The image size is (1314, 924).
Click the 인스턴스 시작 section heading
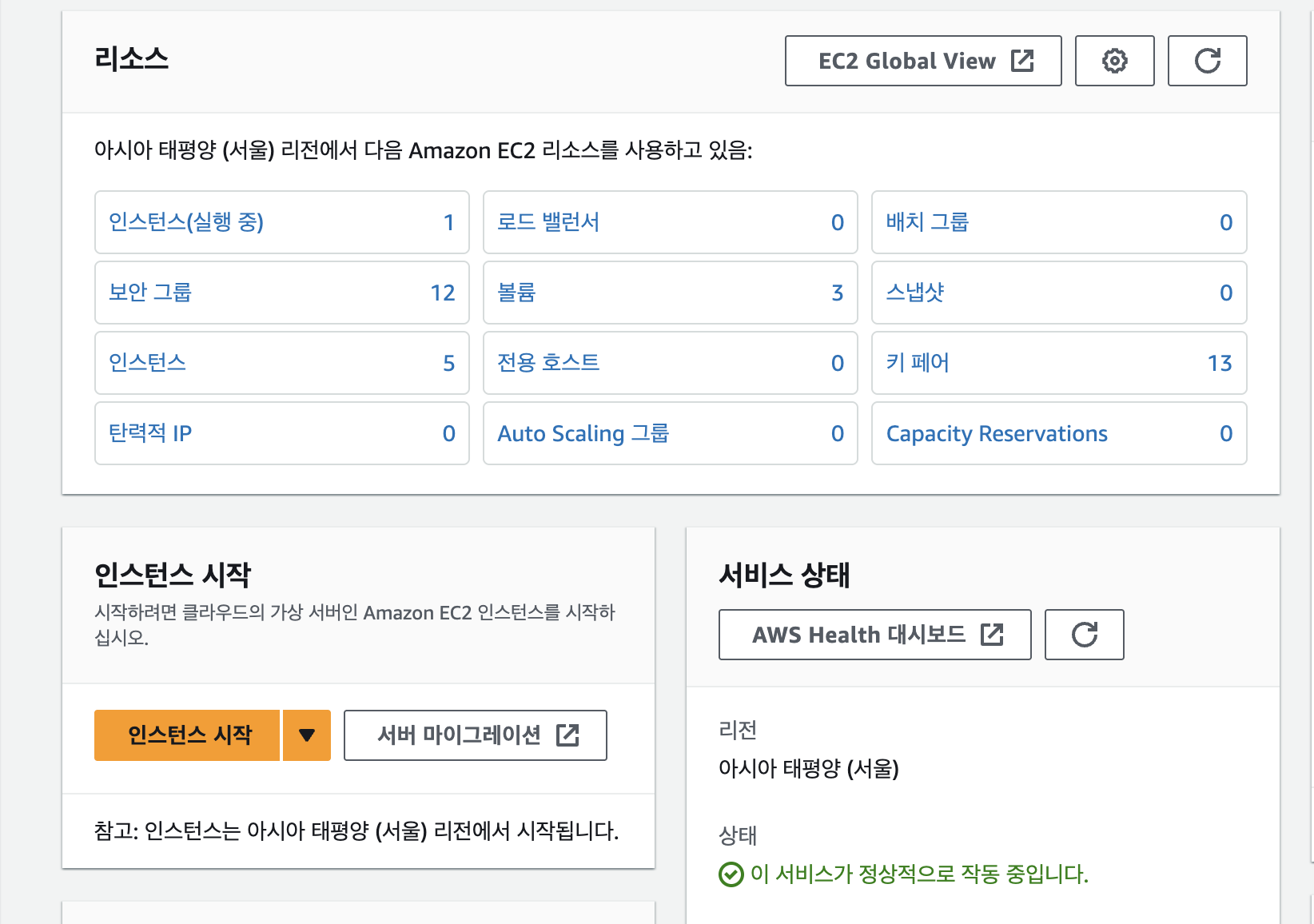click(x=173, y=575)
